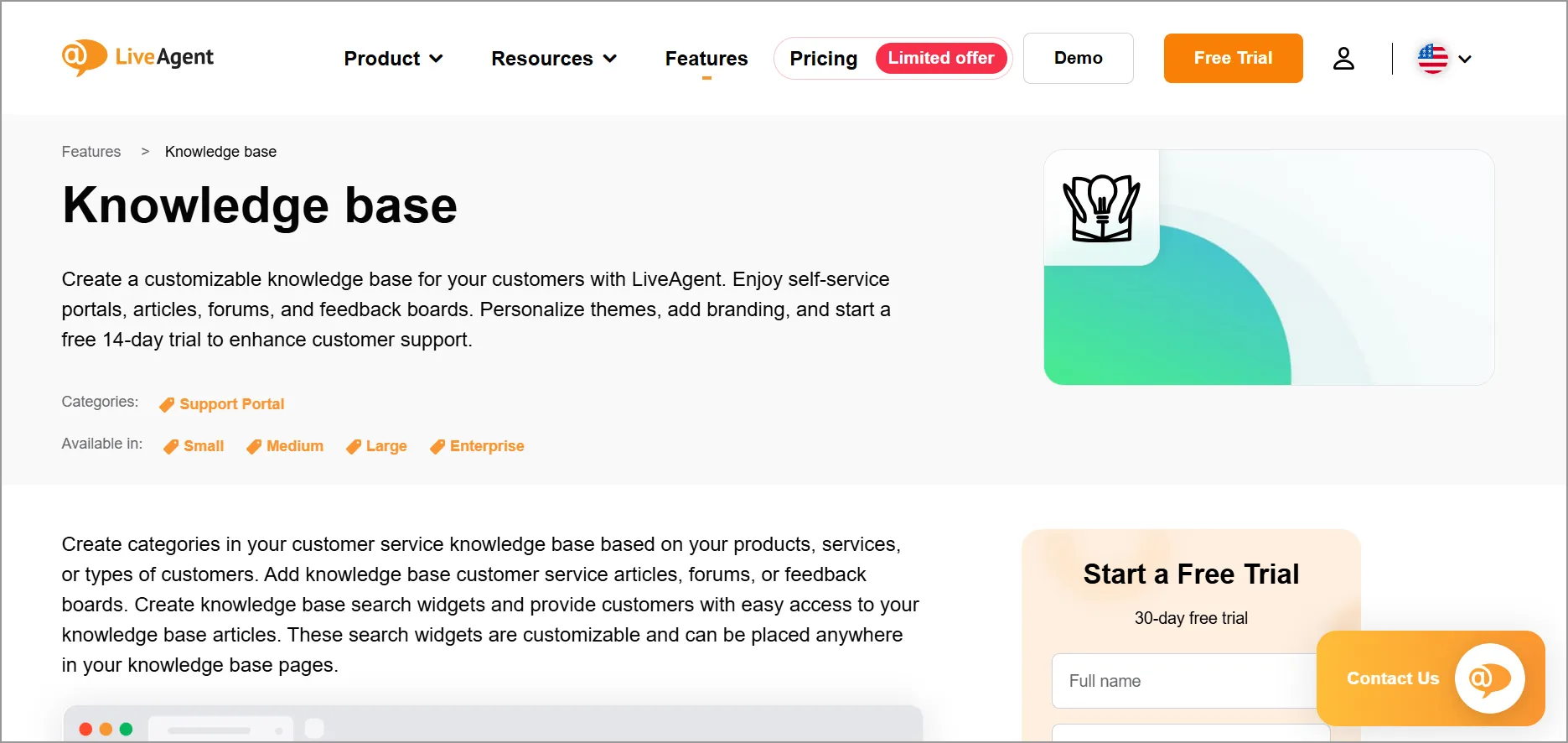This screenshot has width=1568, height=743.
Task: Click the red dot on the browser mockup
Action: coord(86,730)
